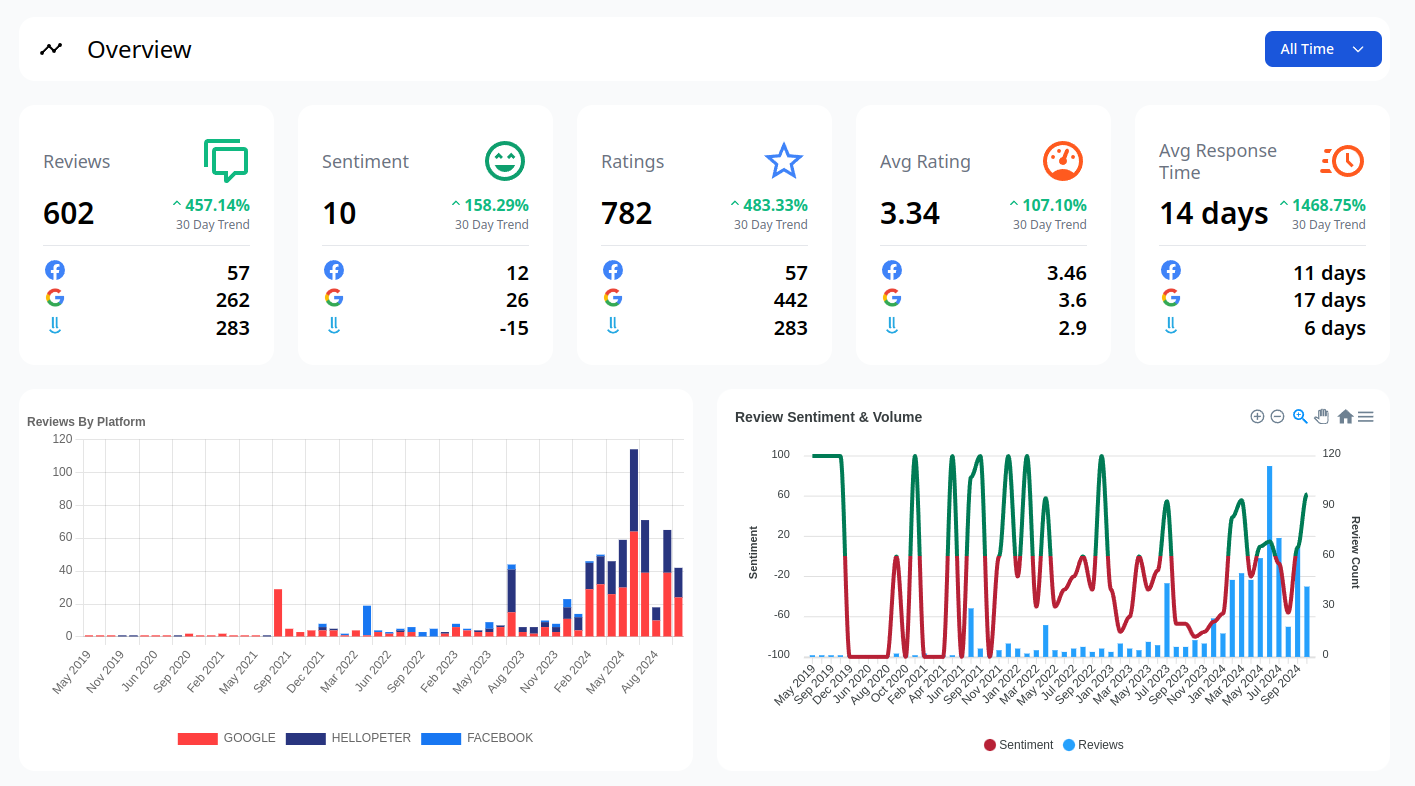Viewport: 1415px width, 786px height.
Task: Click the Google icon in the Avg Rating card
Action: click(x=892, y=297)
